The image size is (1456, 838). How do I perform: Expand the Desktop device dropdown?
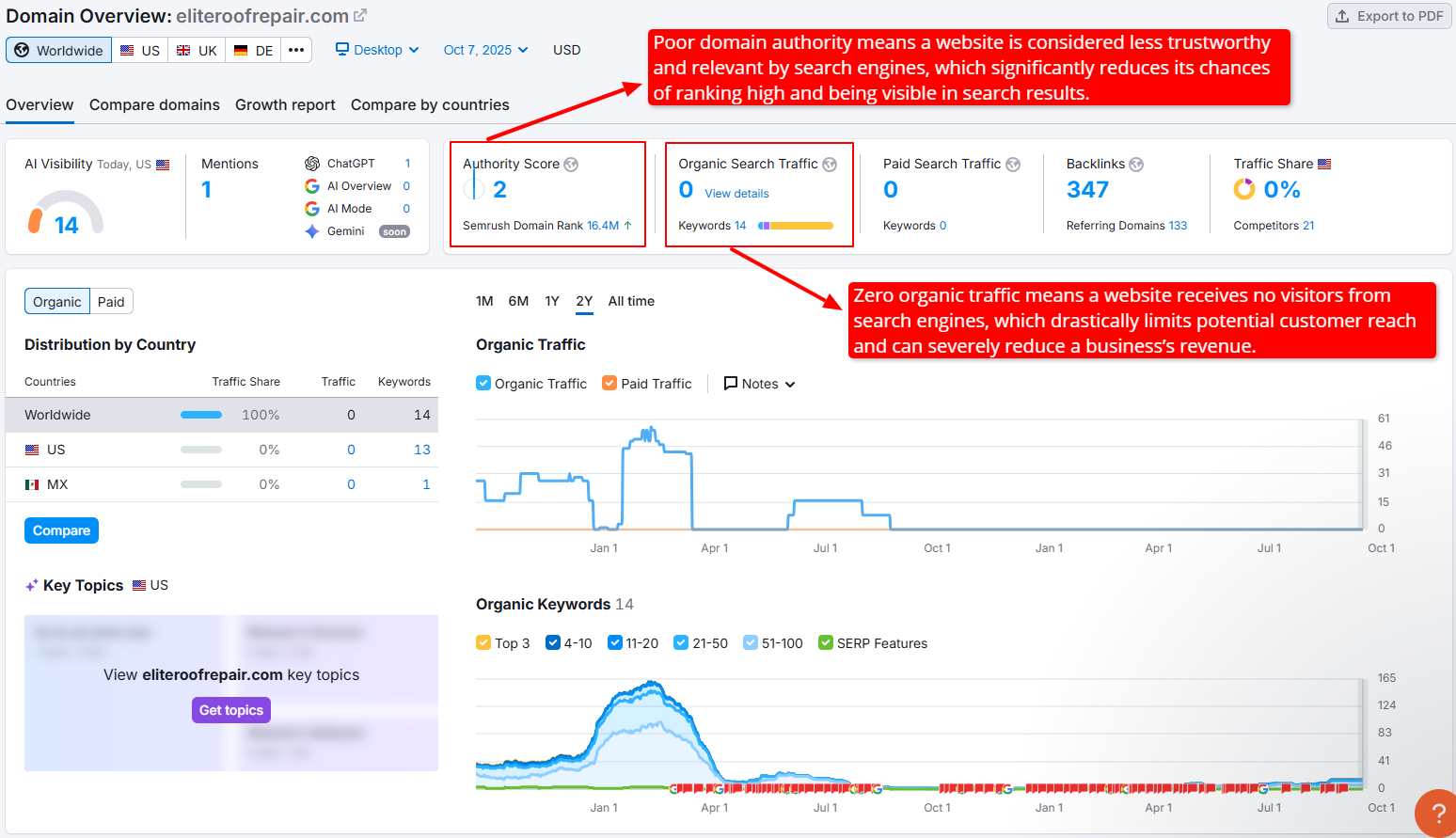click(377, 50)
